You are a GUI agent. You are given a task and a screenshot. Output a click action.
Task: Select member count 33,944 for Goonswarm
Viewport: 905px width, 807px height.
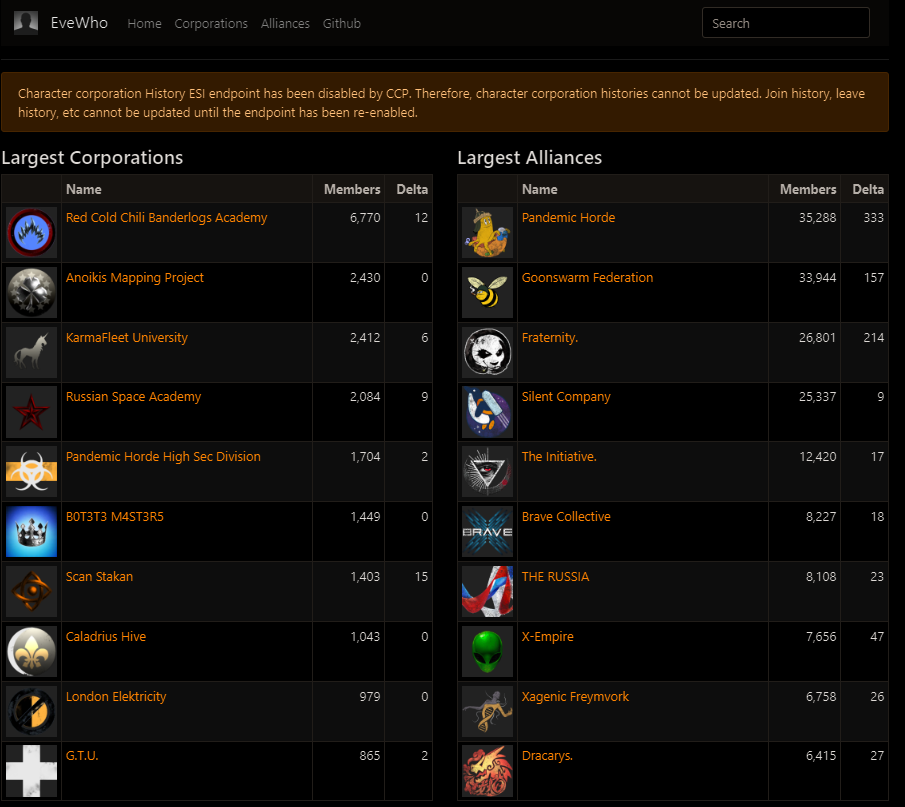click(x=817, y=278)
